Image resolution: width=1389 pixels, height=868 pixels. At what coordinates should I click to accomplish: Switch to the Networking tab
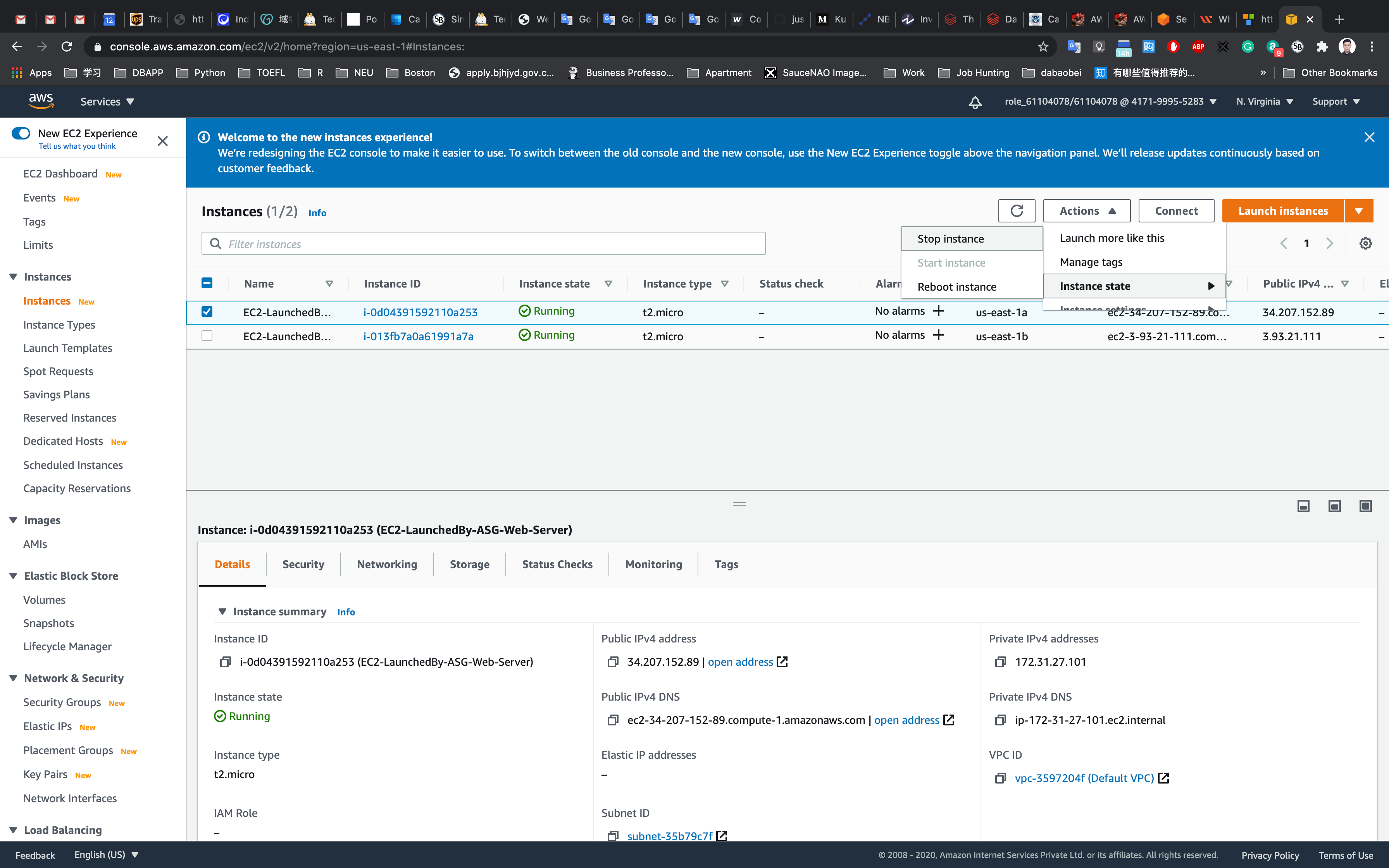[387, 564]
